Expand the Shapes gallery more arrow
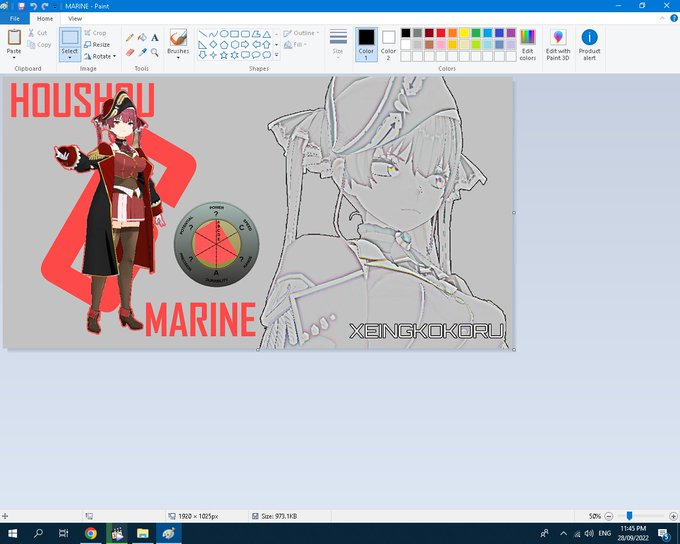Image resolution: width=680 pixels, height=544 pixels. (x=277, y=55)
